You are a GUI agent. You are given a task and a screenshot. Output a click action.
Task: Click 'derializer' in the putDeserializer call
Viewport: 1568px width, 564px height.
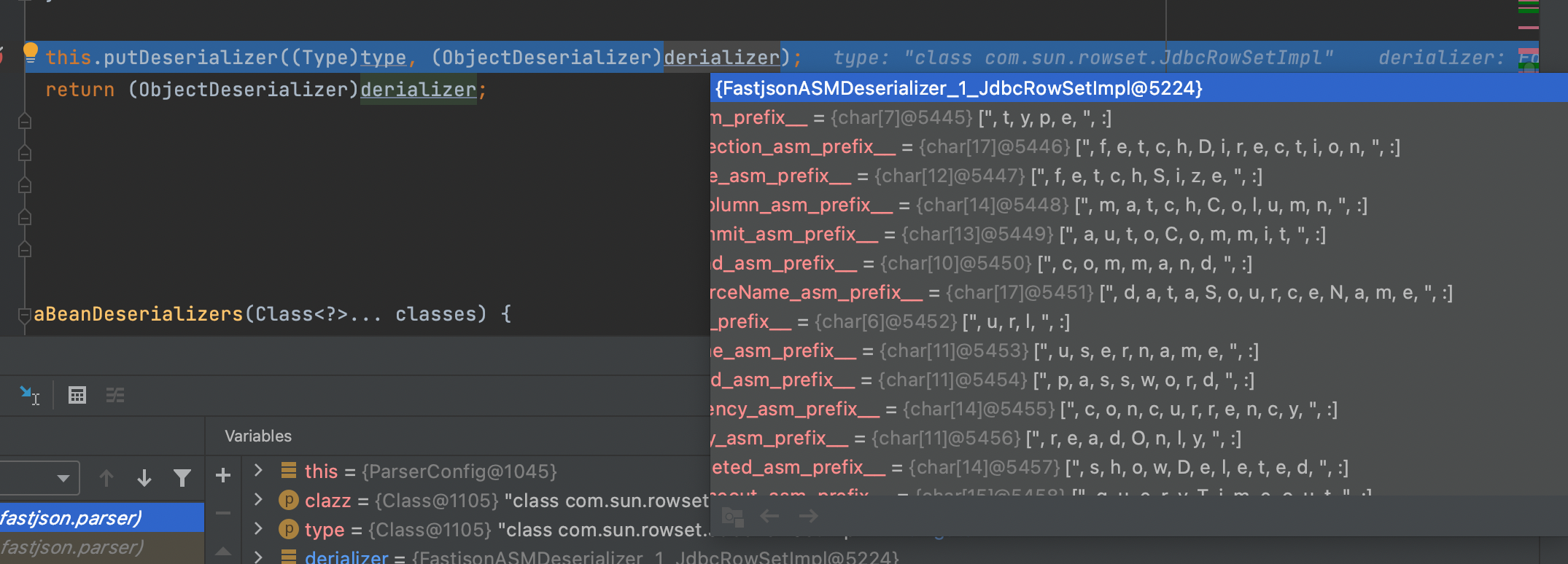(x=721, y=57)
